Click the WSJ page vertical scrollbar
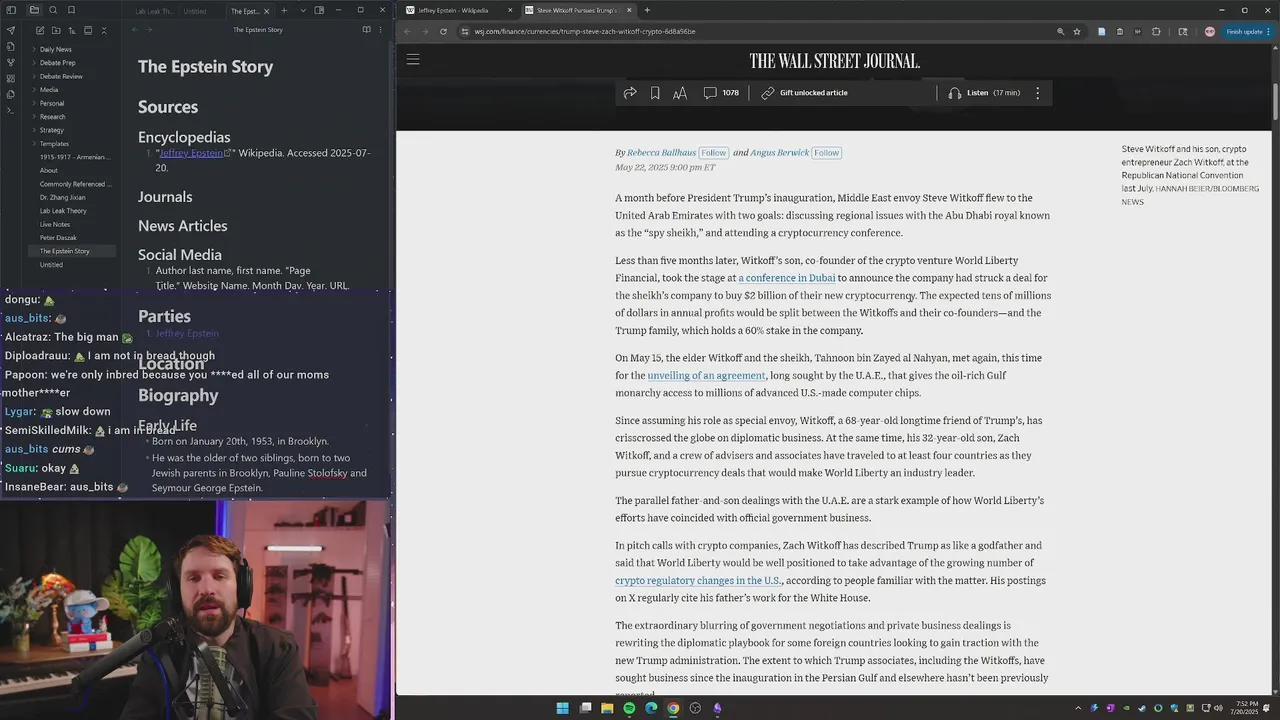Screen dimensions: 1280x720 click(1275, 100)
